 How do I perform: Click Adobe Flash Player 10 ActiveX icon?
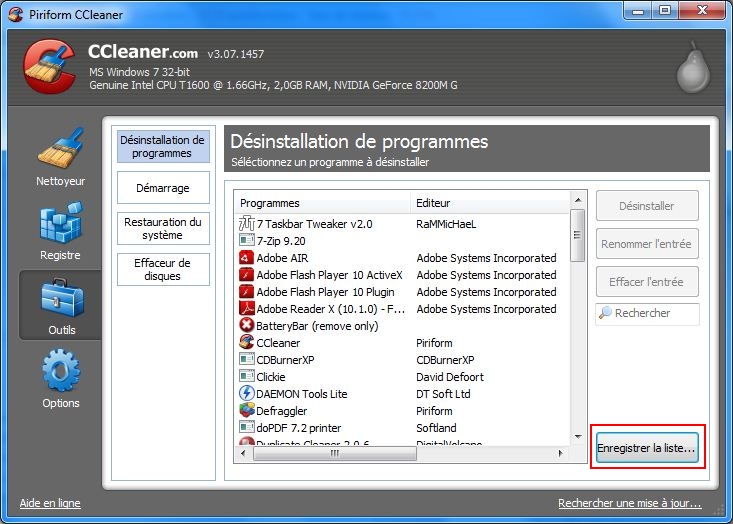[246, 275]
